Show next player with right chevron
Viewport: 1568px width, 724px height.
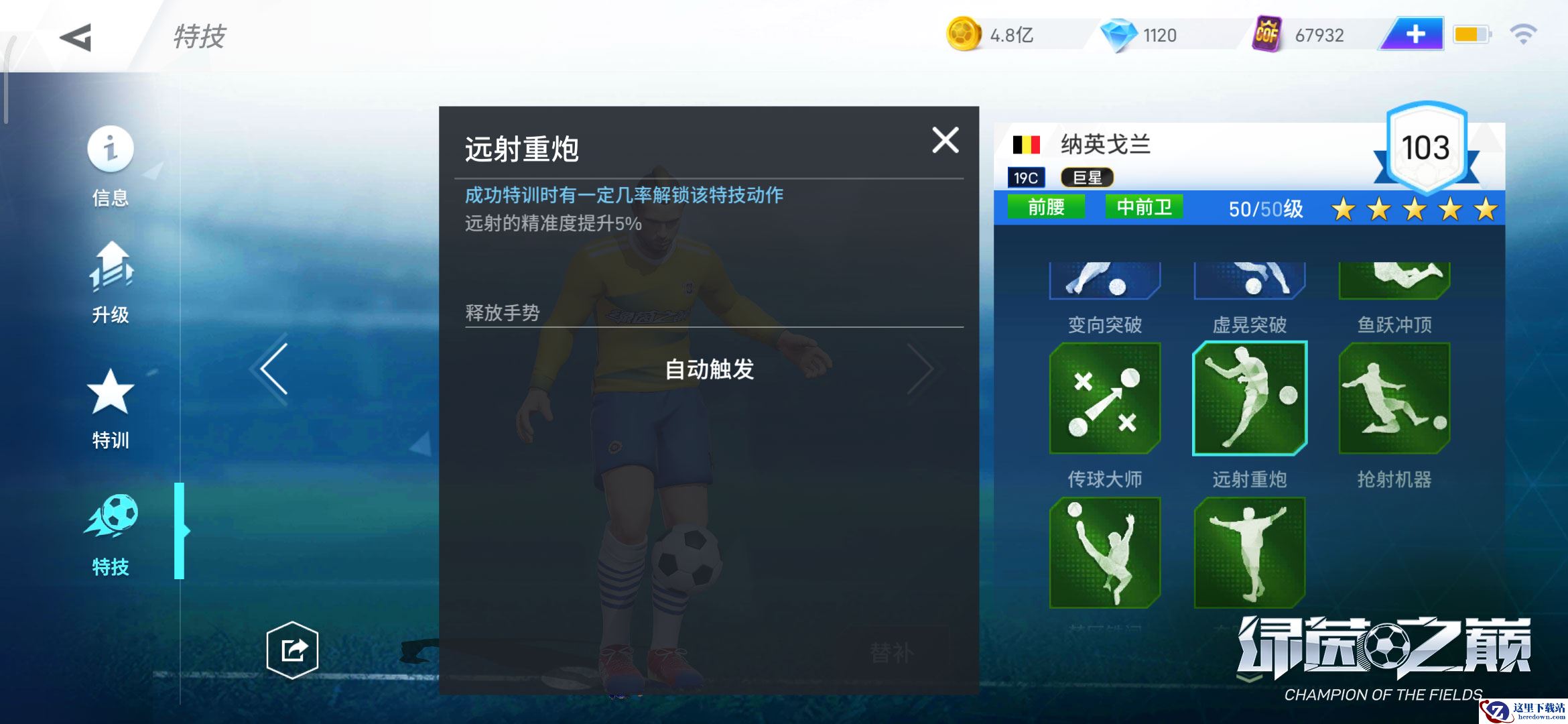[x=921, y=369]
